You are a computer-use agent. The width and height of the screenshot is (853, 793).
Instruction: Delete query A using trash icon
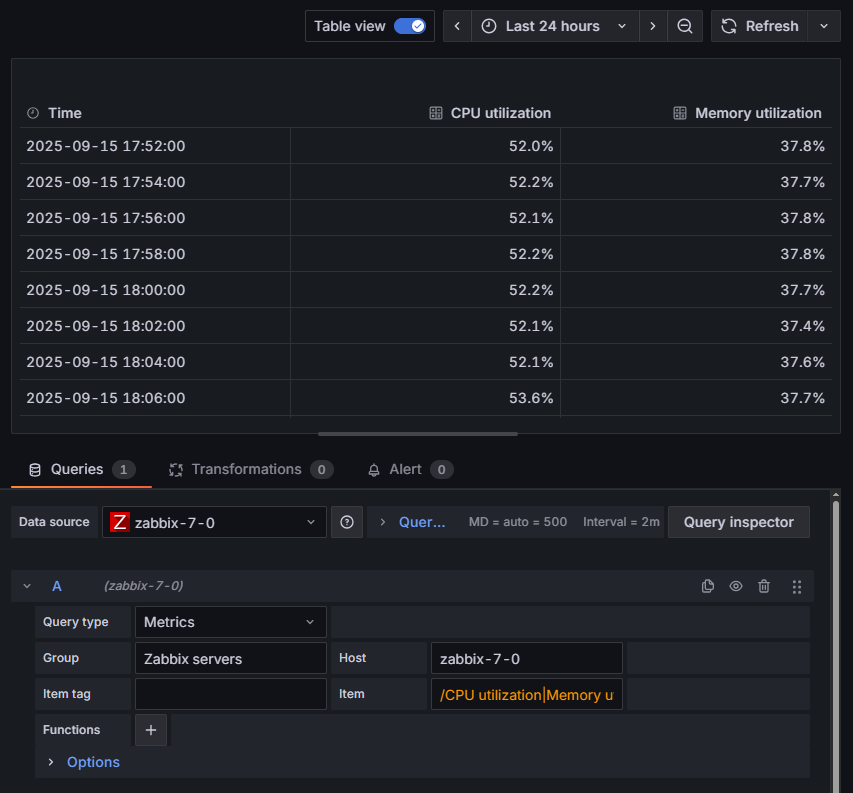[764, 586]
